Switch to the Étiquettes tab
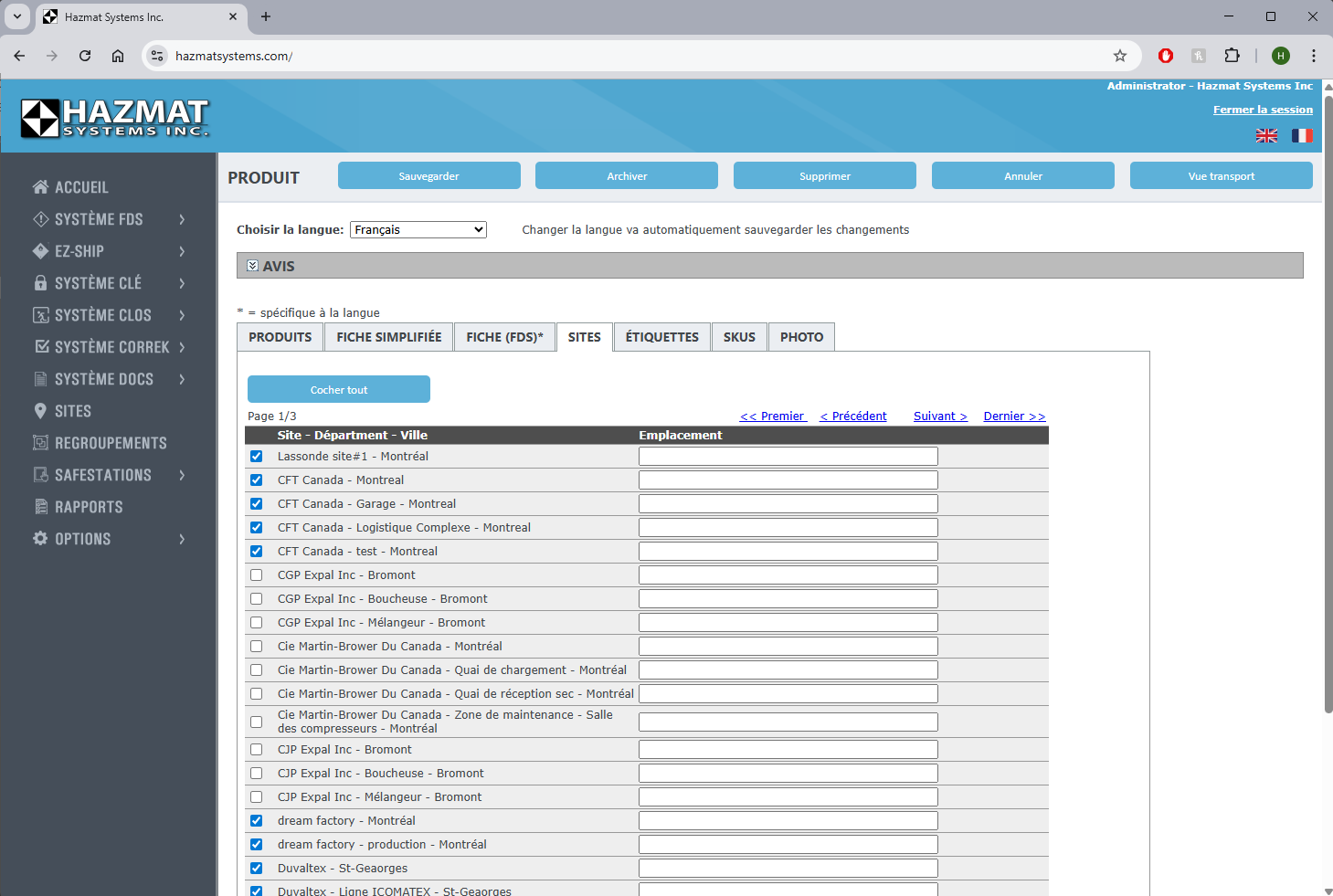The width and height of the screenshot is (1333, 896). (x=661, y=337)
